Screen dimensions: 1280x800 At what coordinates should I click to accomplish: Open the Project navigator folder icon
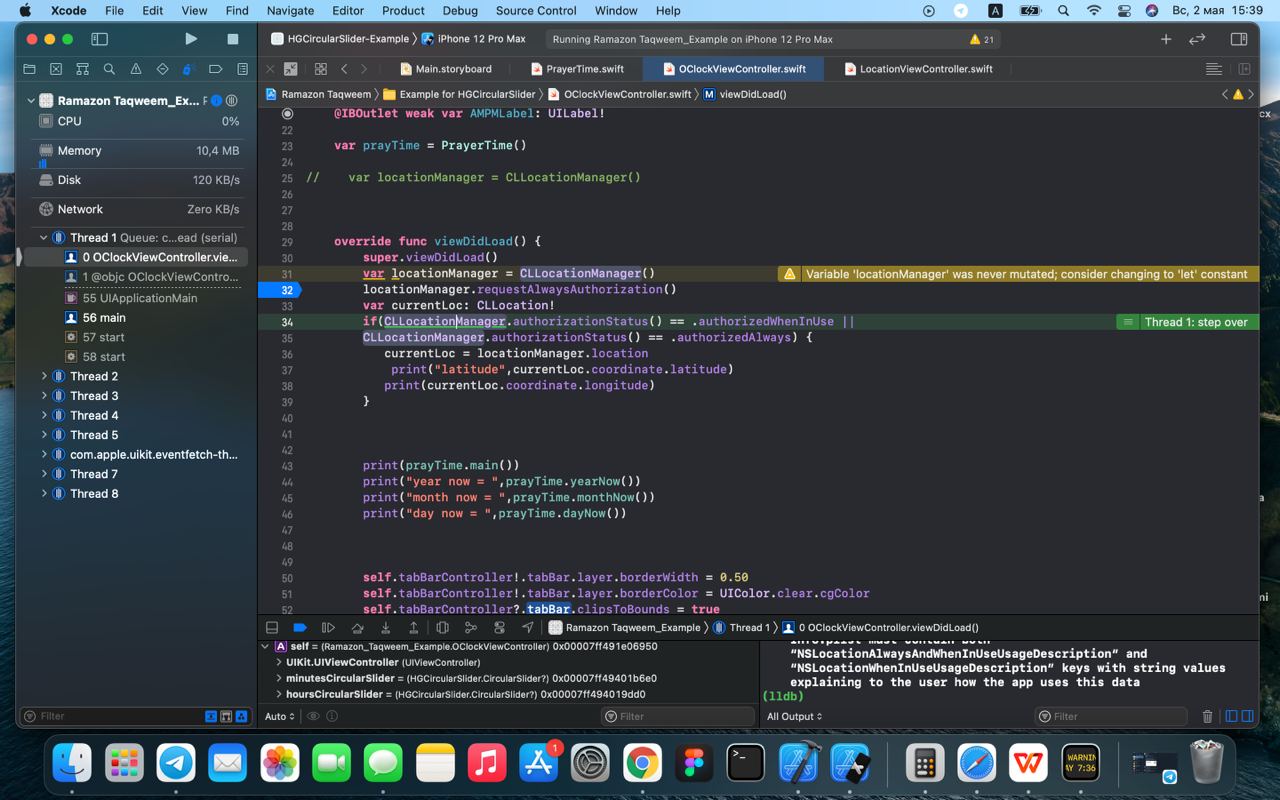click(x=29, y=69)
